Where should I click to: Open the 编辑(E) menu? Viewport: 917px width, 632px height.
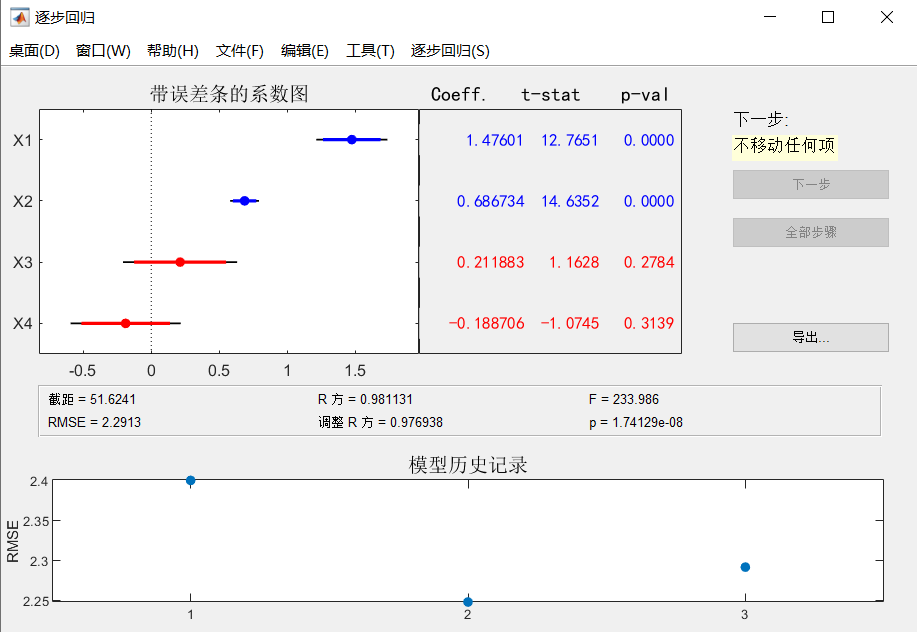point(305,51)
